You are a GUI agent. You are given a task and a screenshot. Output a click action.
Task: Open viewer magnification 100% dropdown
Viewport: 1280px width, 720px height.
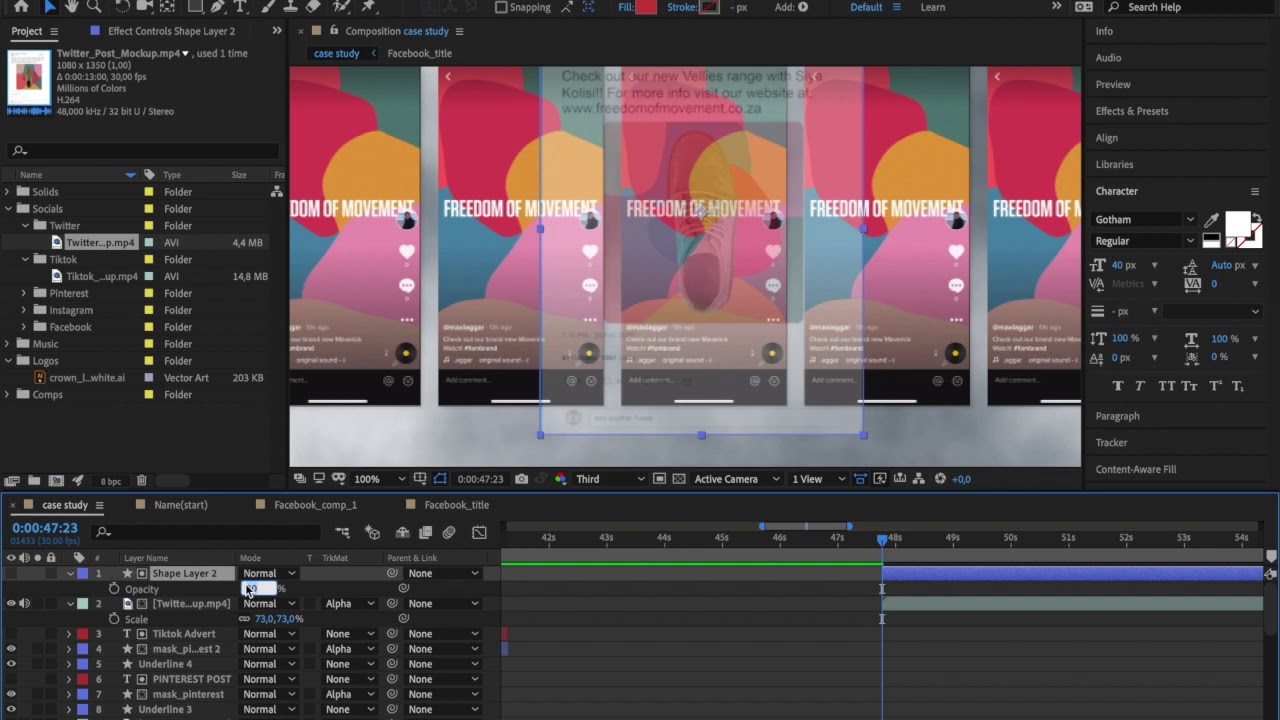pyautogui.click(x=380, y=479)
